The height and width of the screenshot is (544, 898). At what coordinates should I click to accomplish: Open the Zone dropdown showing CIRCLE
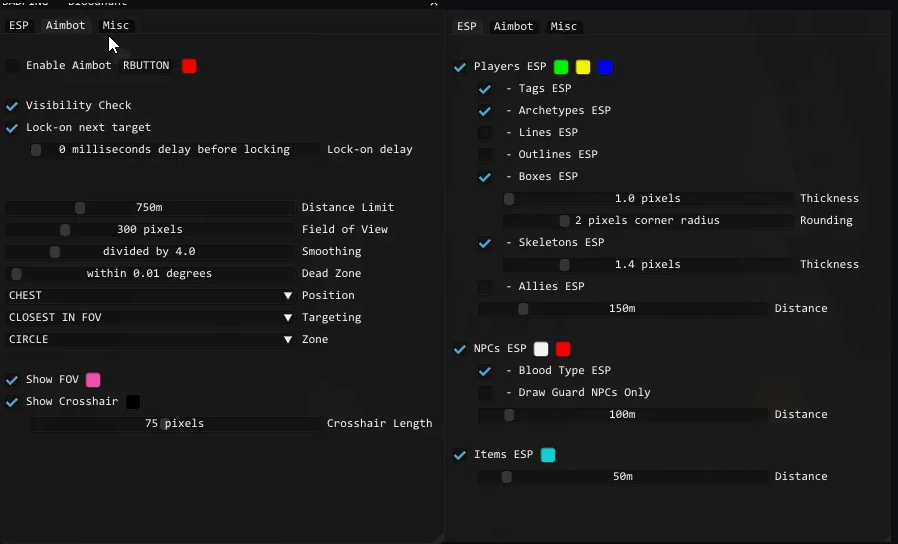[149, 340]
